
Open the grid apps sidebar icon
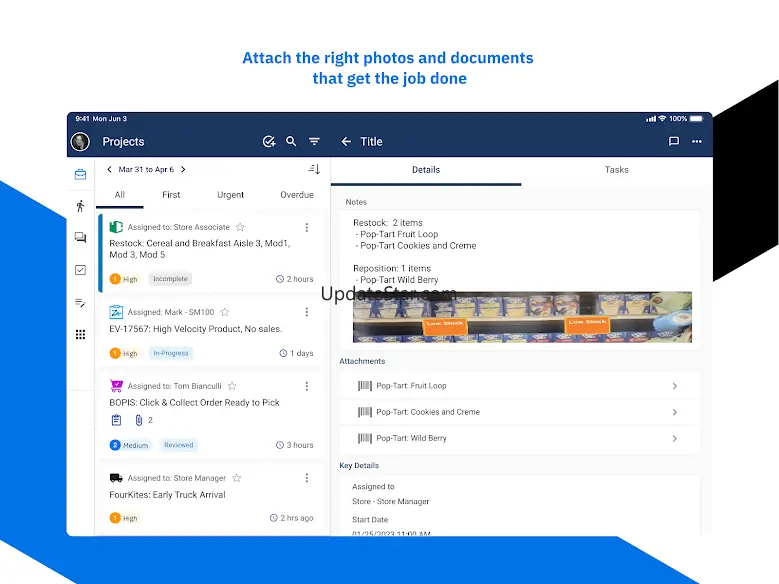[x=80, y=334]
